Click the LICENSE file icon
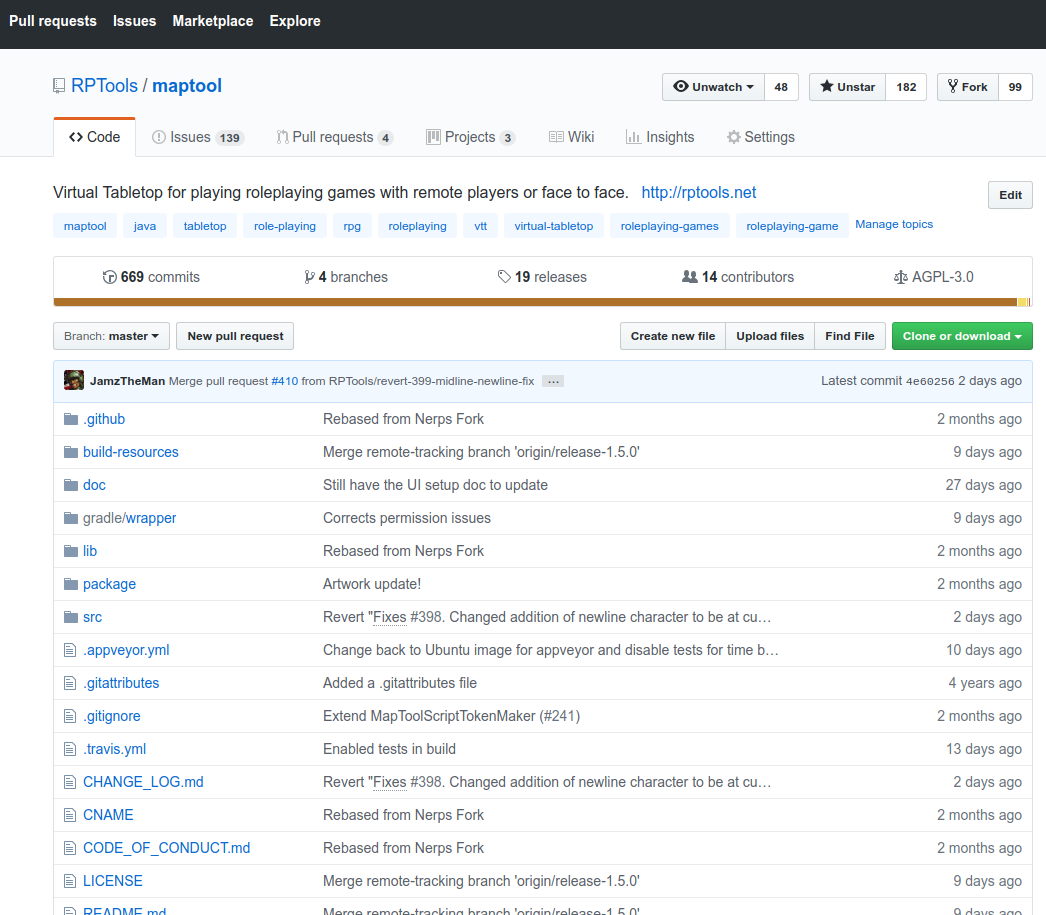 pos(70,881)
